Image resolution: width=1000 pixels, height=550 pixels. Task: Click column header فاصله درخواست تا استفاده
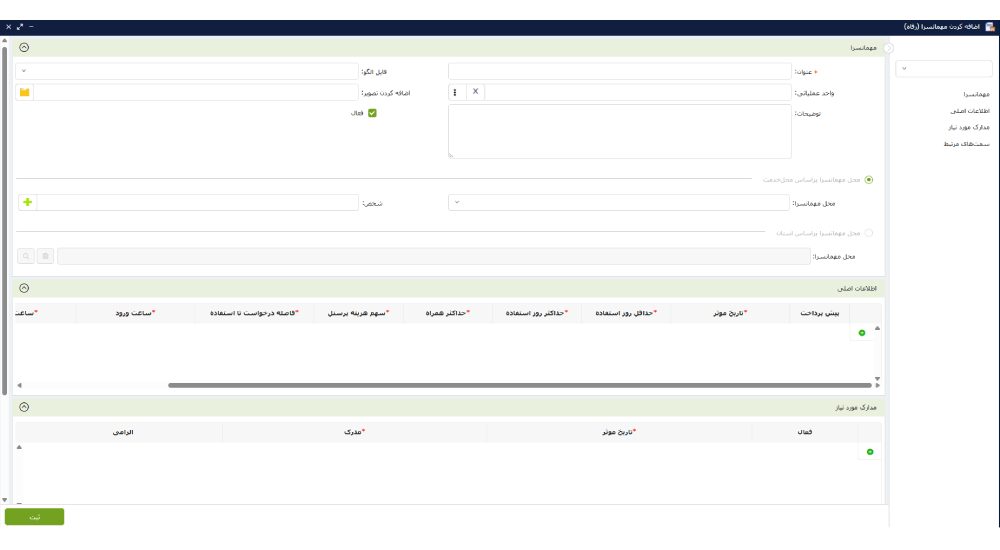tap(254, 313)
